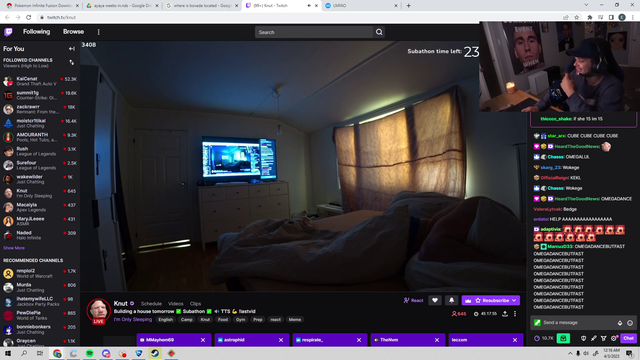Image resolution: width=640 pixels, height=360 pixels.
Task: Click the English tag
Action: (x=165, y=320)
